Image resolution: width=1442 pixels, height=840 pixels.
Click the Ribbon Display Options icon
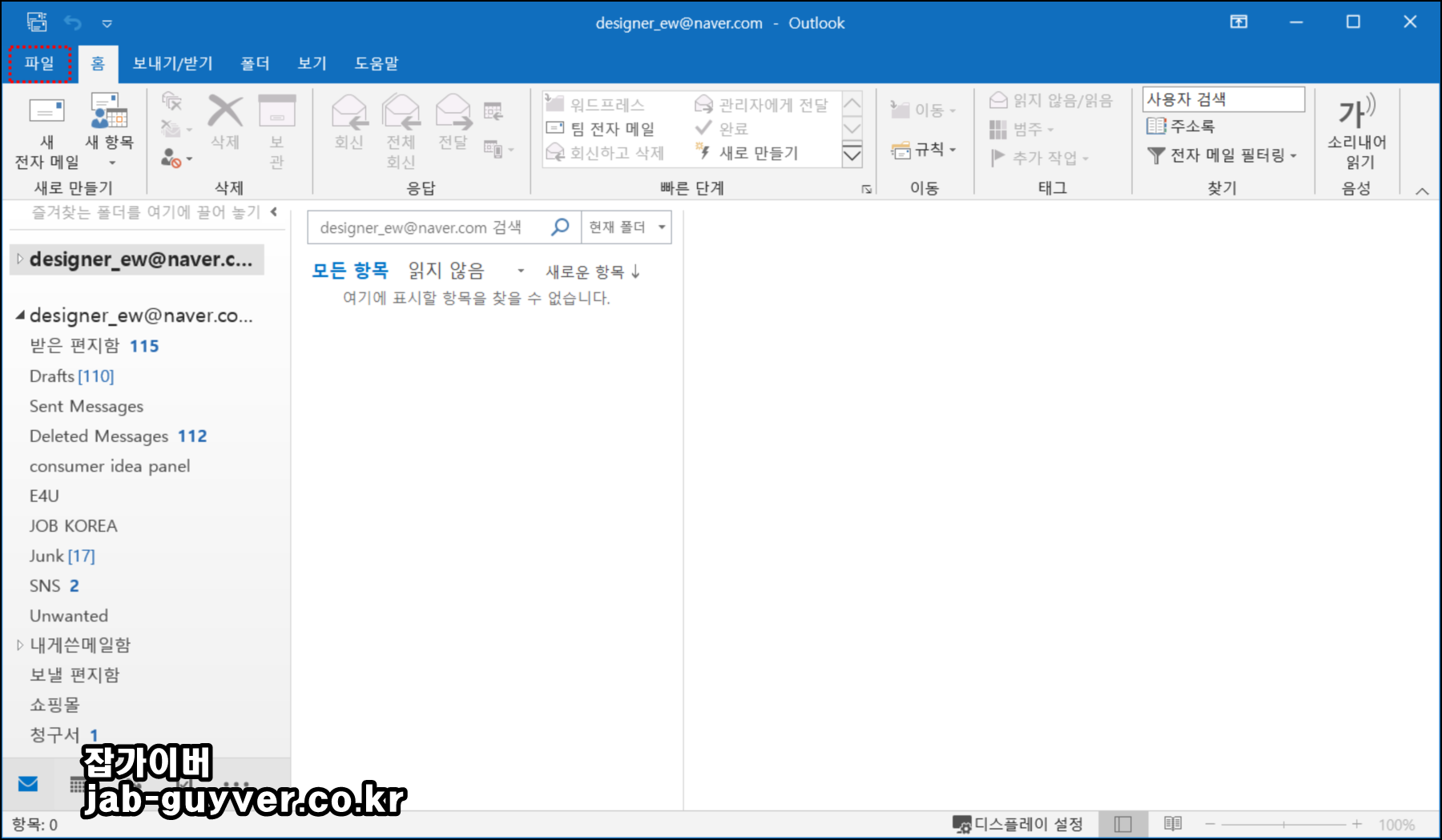(1239, 22)
